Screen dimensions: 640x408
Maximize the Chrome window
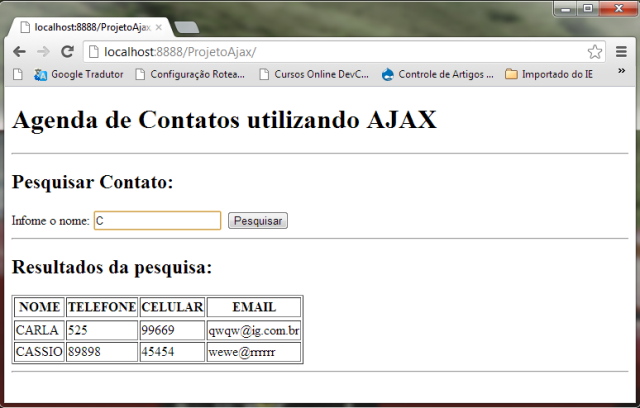588,9
